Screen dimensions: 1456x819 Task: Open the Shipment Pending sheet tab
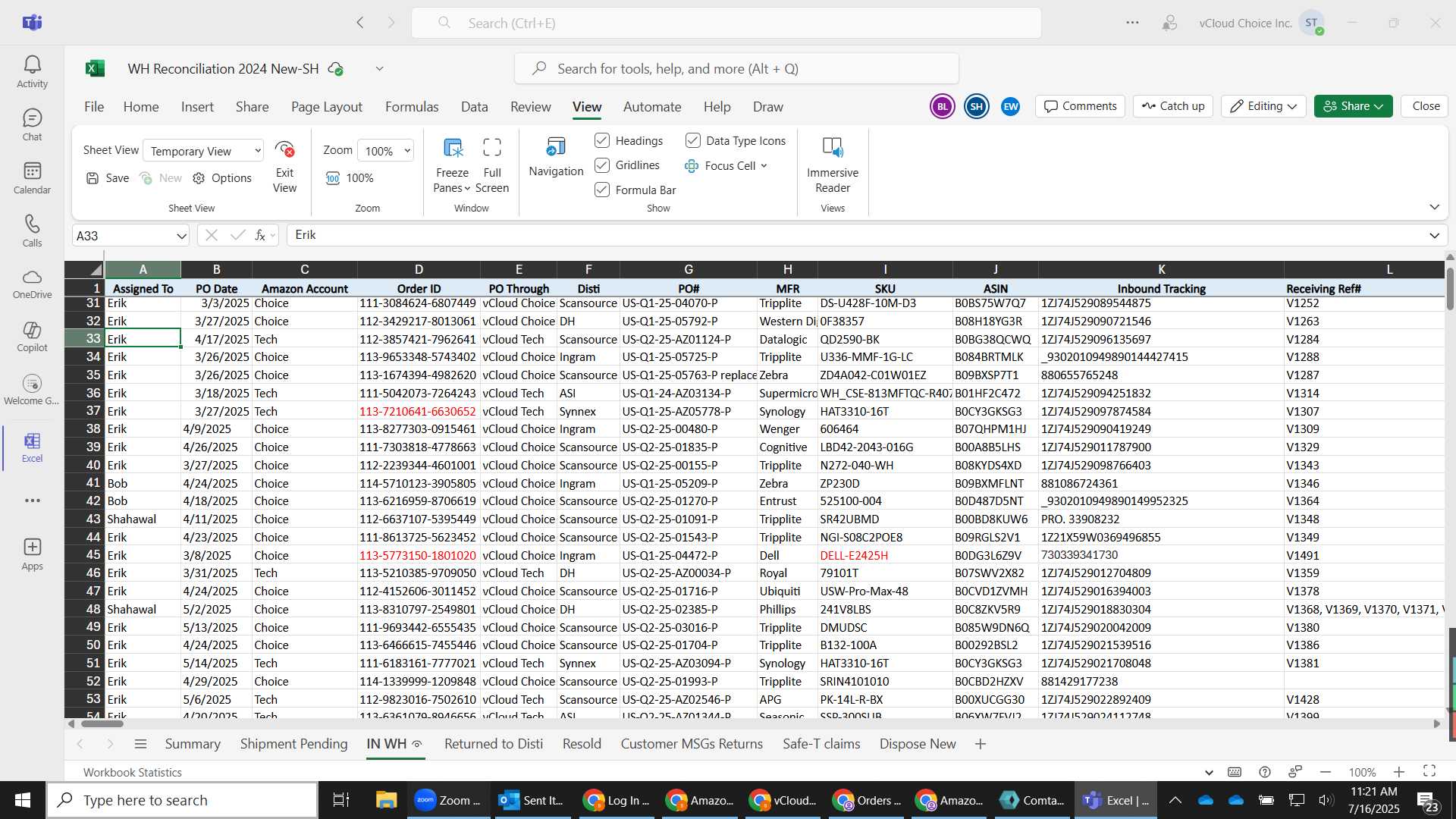293,744
